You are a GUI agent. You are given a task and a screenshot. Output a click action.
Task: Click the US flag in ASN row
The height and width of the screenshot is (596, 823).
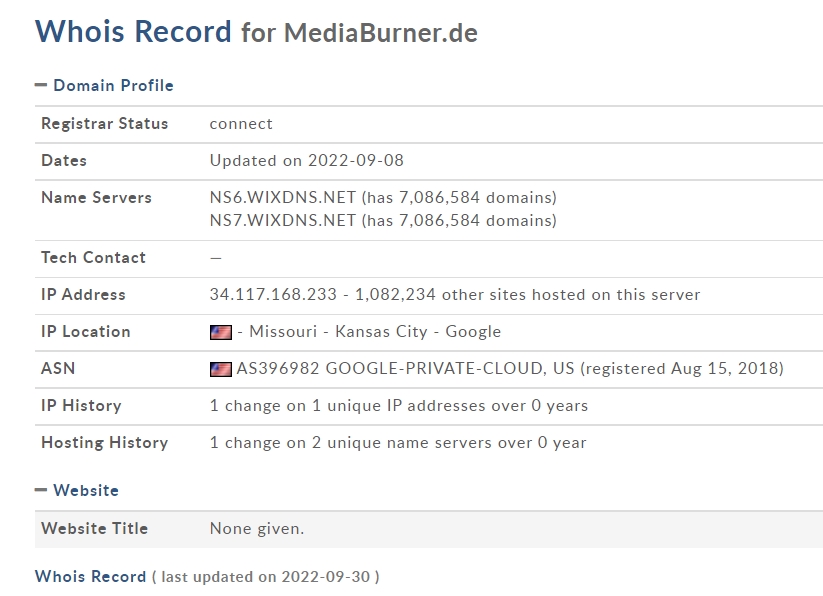pos(220,369)
